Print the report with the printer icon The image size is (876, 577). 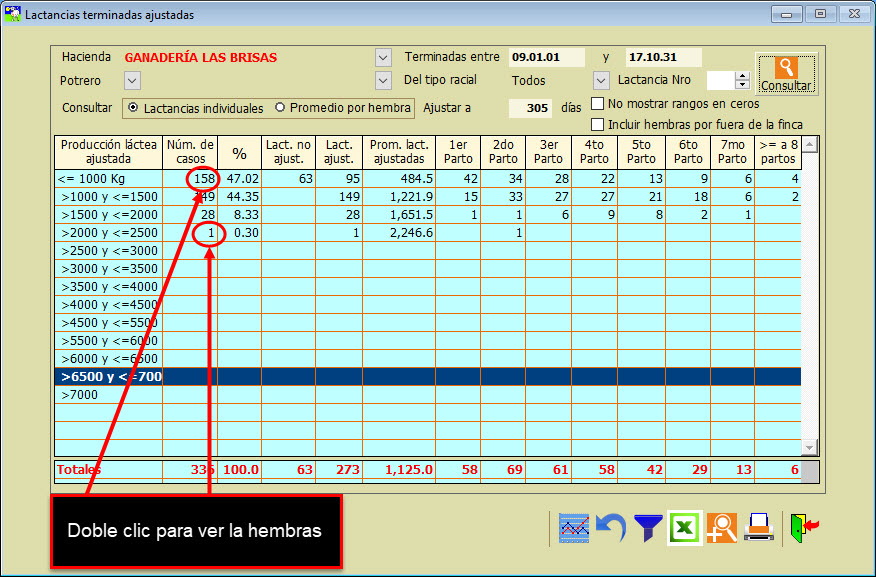pyautogui.click(x=759, y=526)
